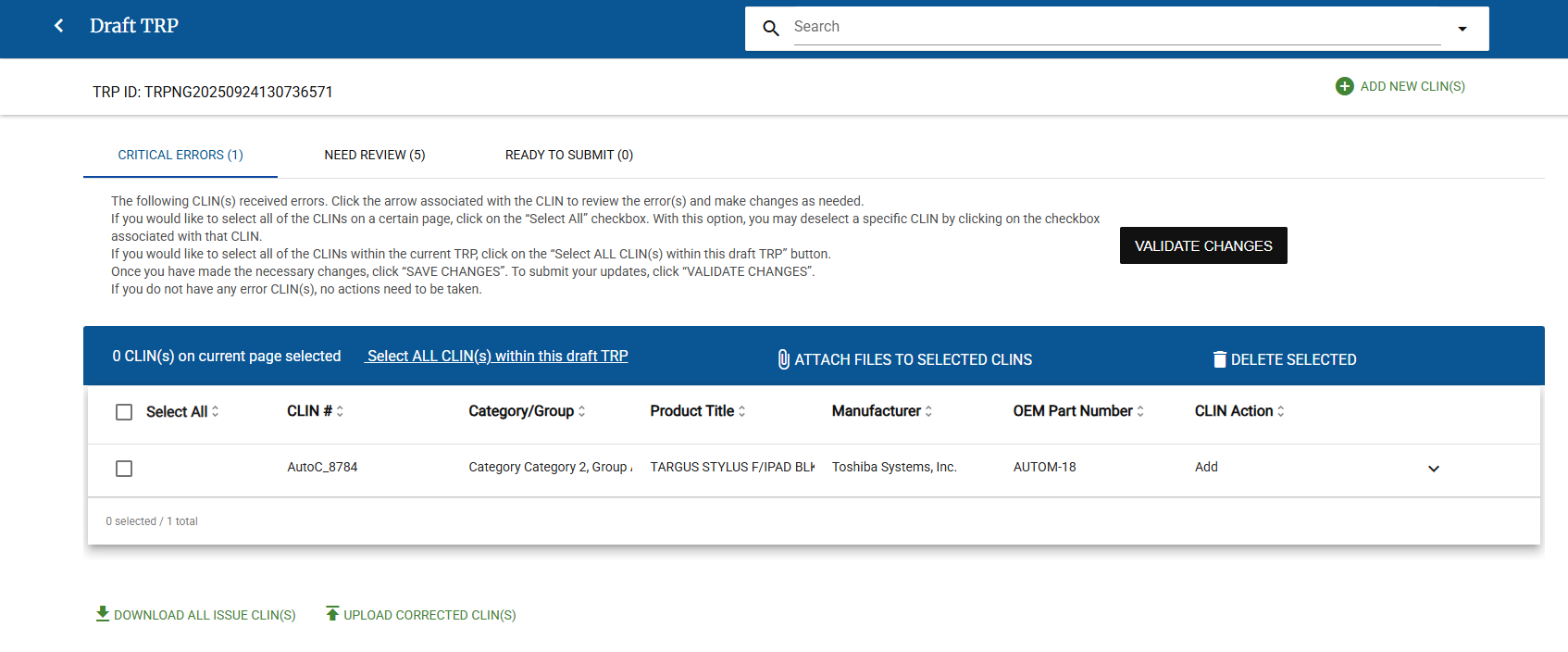The width and height of the screenshot is (1568, 652).
Task: Click the OEM Part Number header text
Action: [x=1073, y=411]
